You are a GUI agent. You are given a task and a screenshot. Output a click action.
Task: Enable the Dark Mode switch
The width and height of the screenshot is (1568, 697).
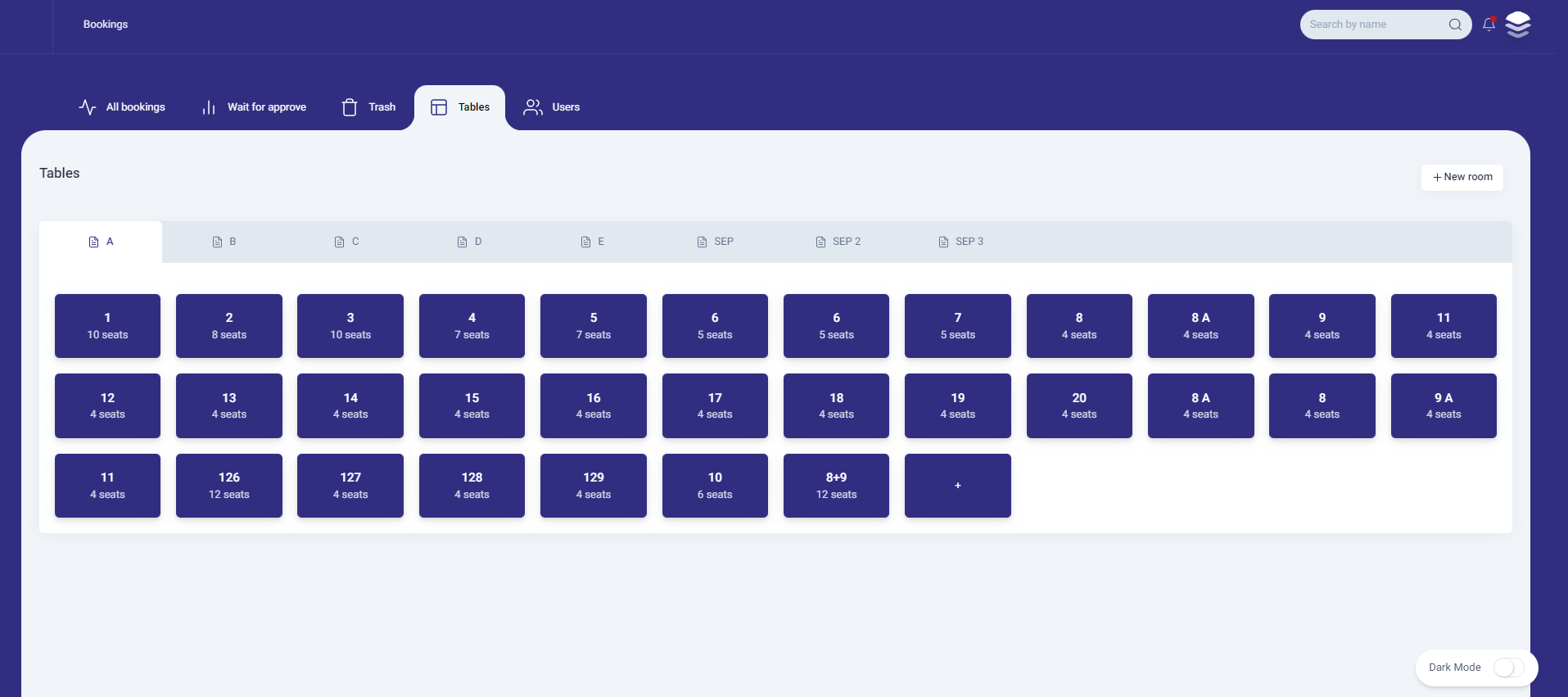point(1508,668)
